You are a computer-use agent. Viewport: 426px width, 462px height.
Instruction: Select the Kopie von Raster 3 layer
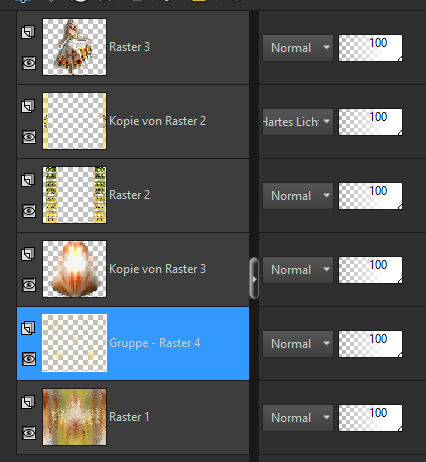click(x=133, y=269)
